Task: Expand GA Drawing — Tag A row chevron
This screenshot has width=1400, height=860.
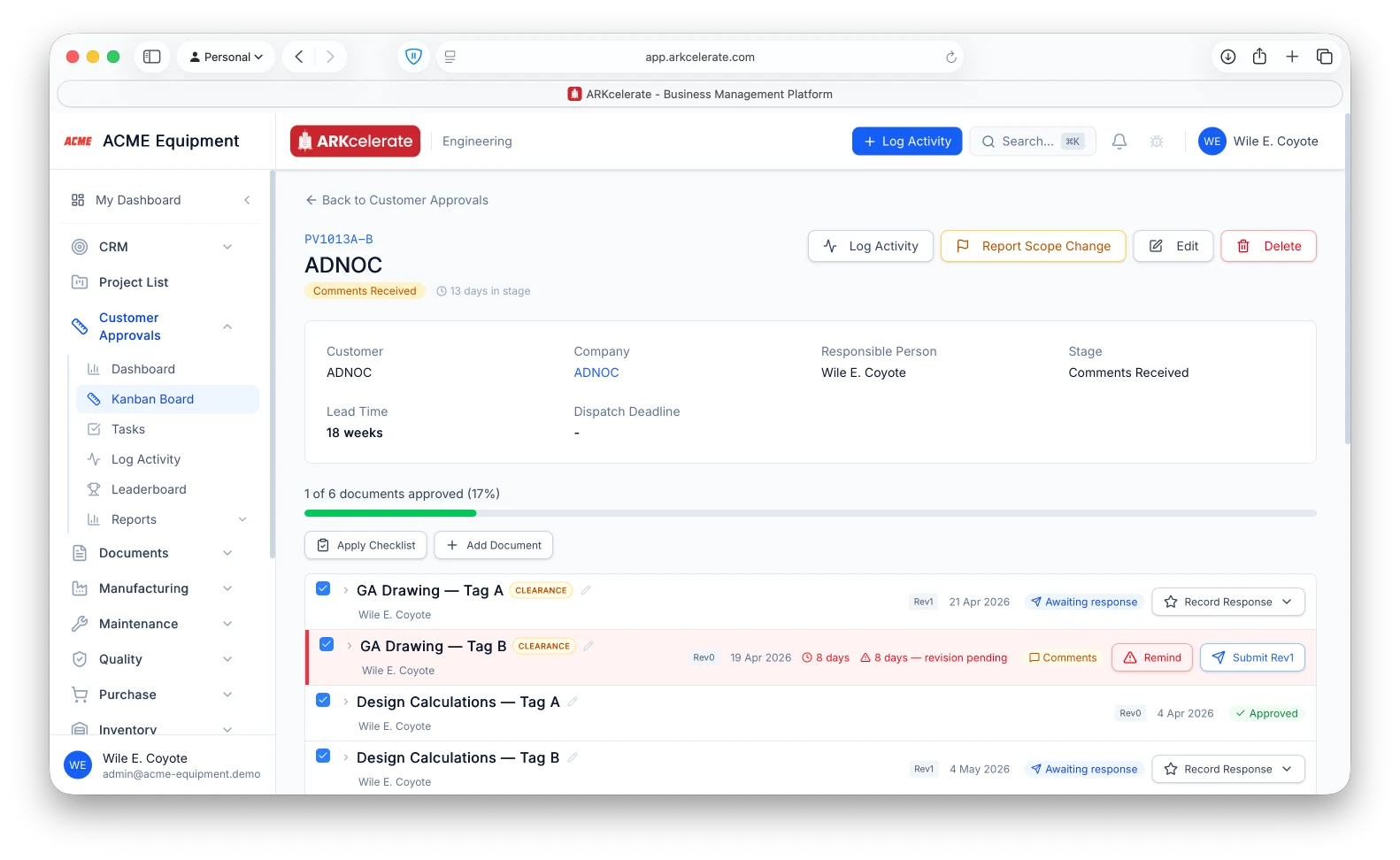Action: tap(346, 590)
